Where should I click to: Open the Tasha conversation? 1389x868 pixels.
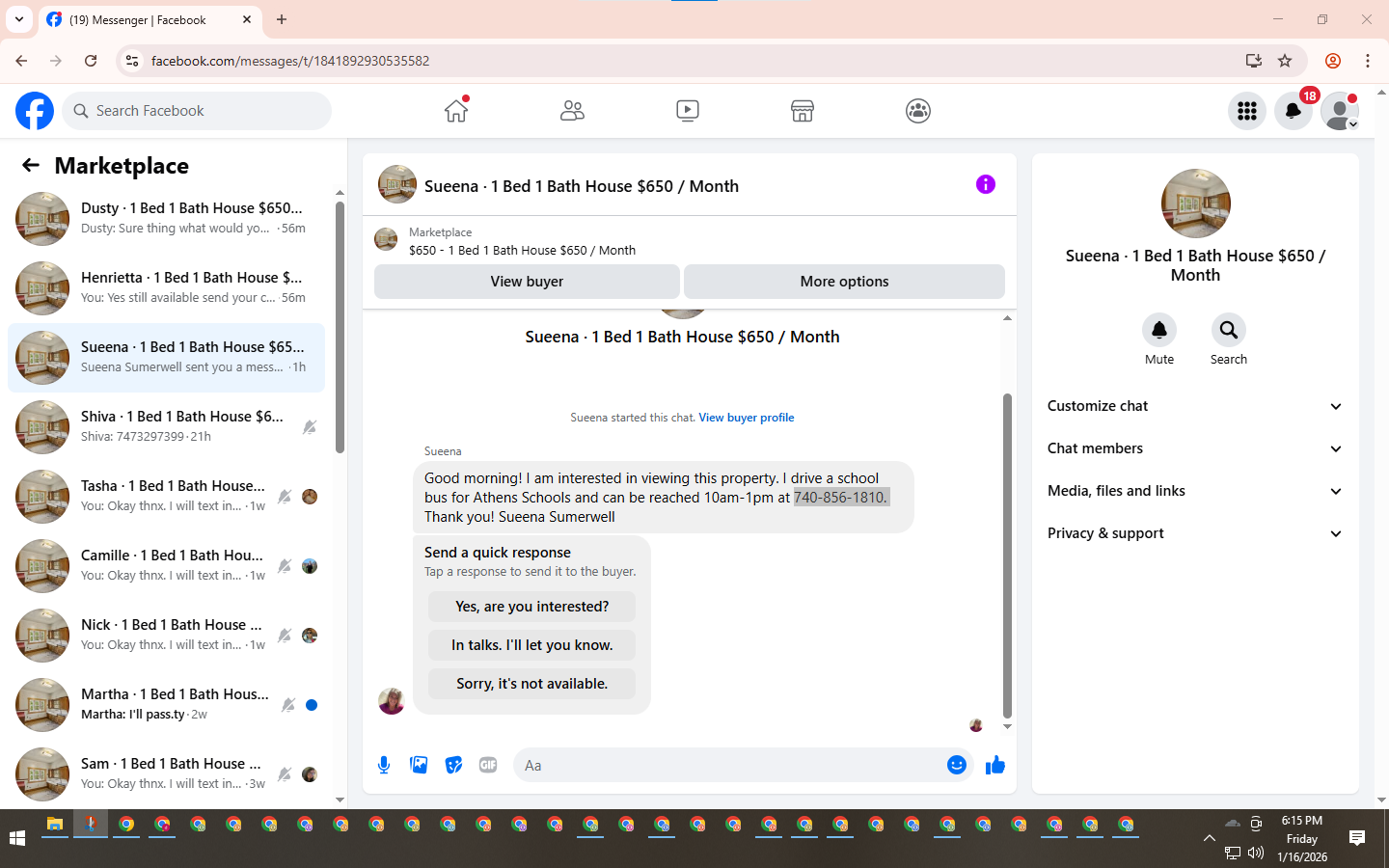[166, 497]
